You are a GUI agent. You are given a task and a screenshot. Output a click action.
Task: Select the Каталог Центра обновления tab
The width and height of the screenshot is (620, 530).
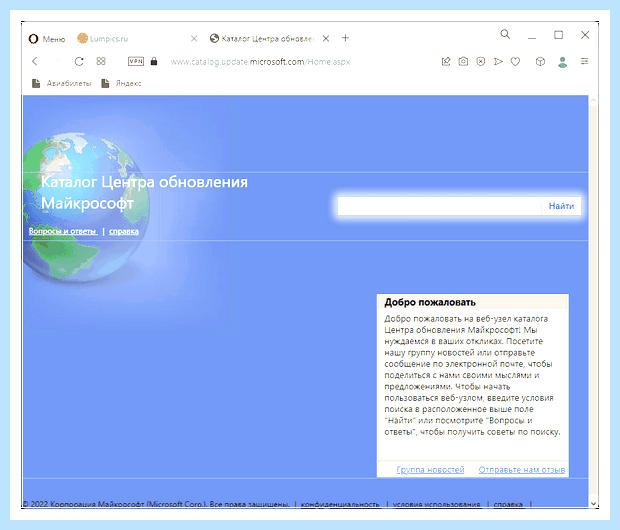pos(261,39)
